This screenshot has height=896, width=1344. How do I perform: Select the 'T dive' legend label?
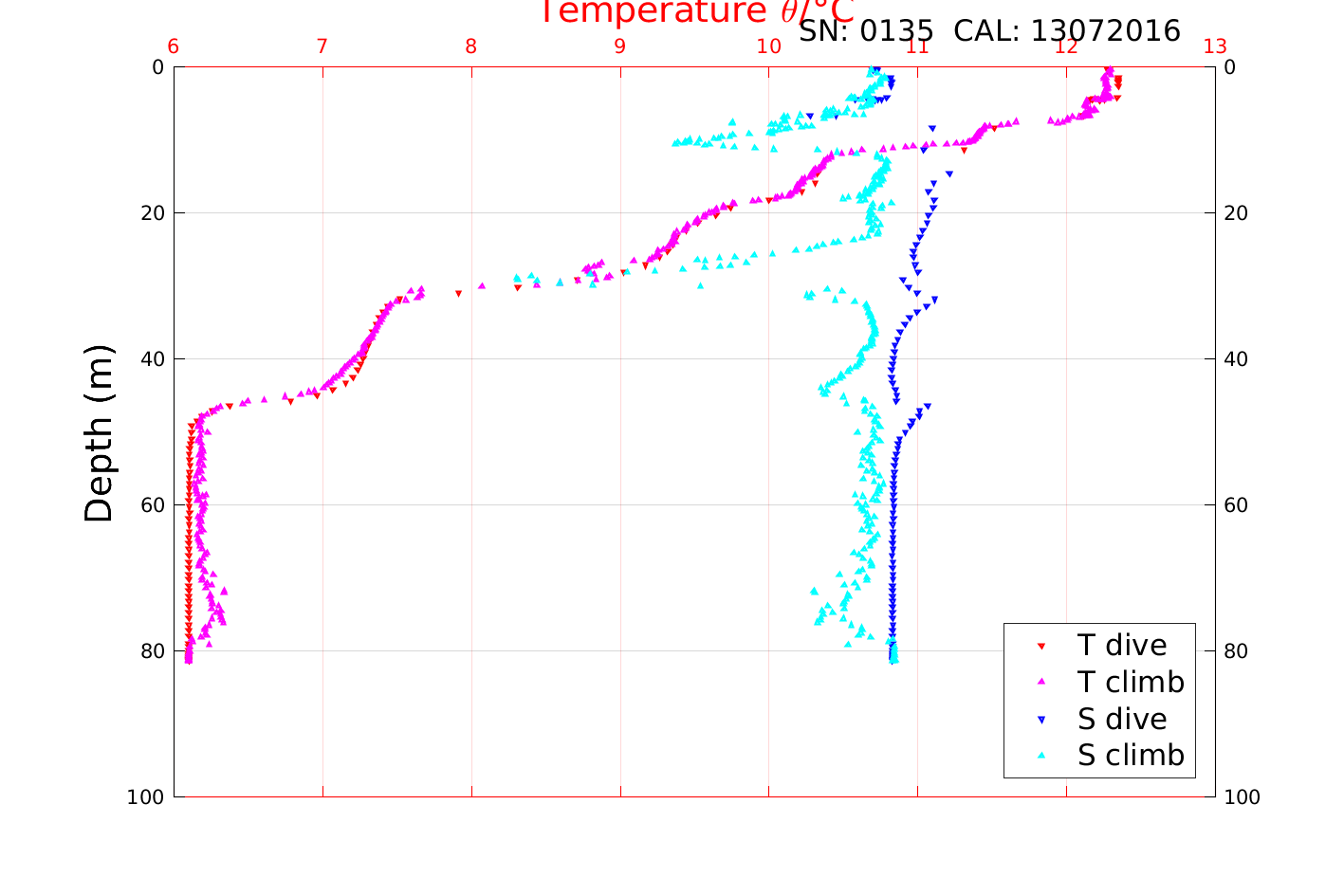click(x=1122, y=646)
